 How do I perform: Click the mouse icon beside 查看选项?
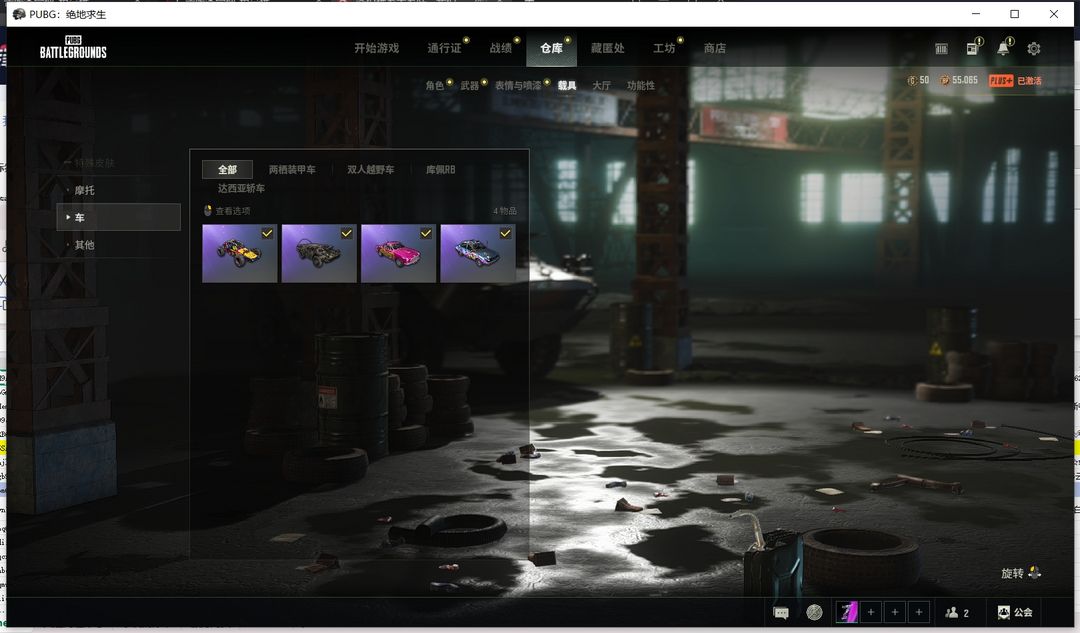pyautogui.click(x=208, y=211)
